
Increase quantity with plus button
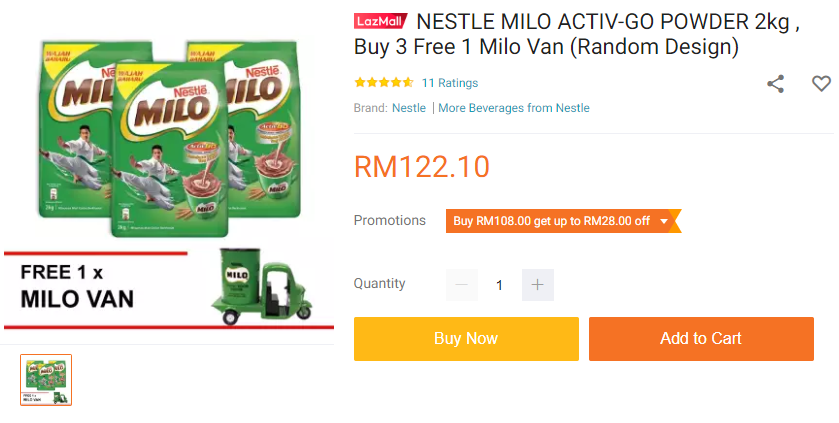click(537, 285)
